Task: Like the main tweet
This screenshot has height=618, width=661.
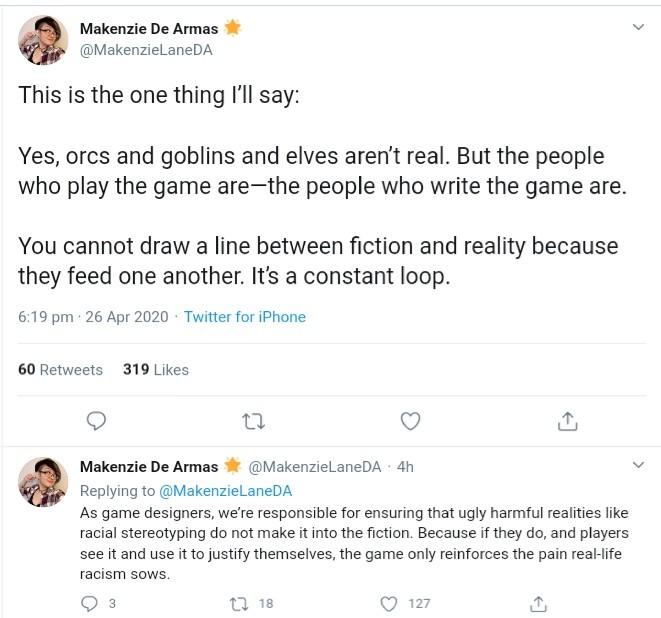Action: pyautogui.click(x=410, y=421)
